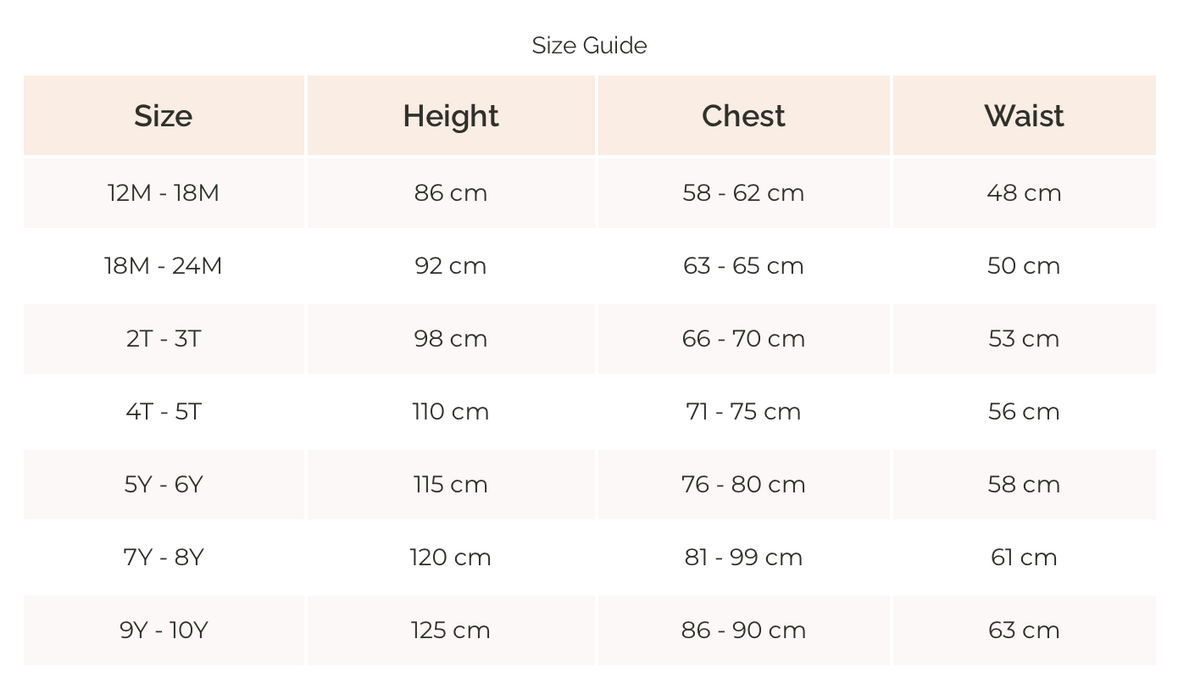This screenshot has width=1195, height=700.
Task: Select the 7Y - 8Y size cell
Action: point(163,558)
